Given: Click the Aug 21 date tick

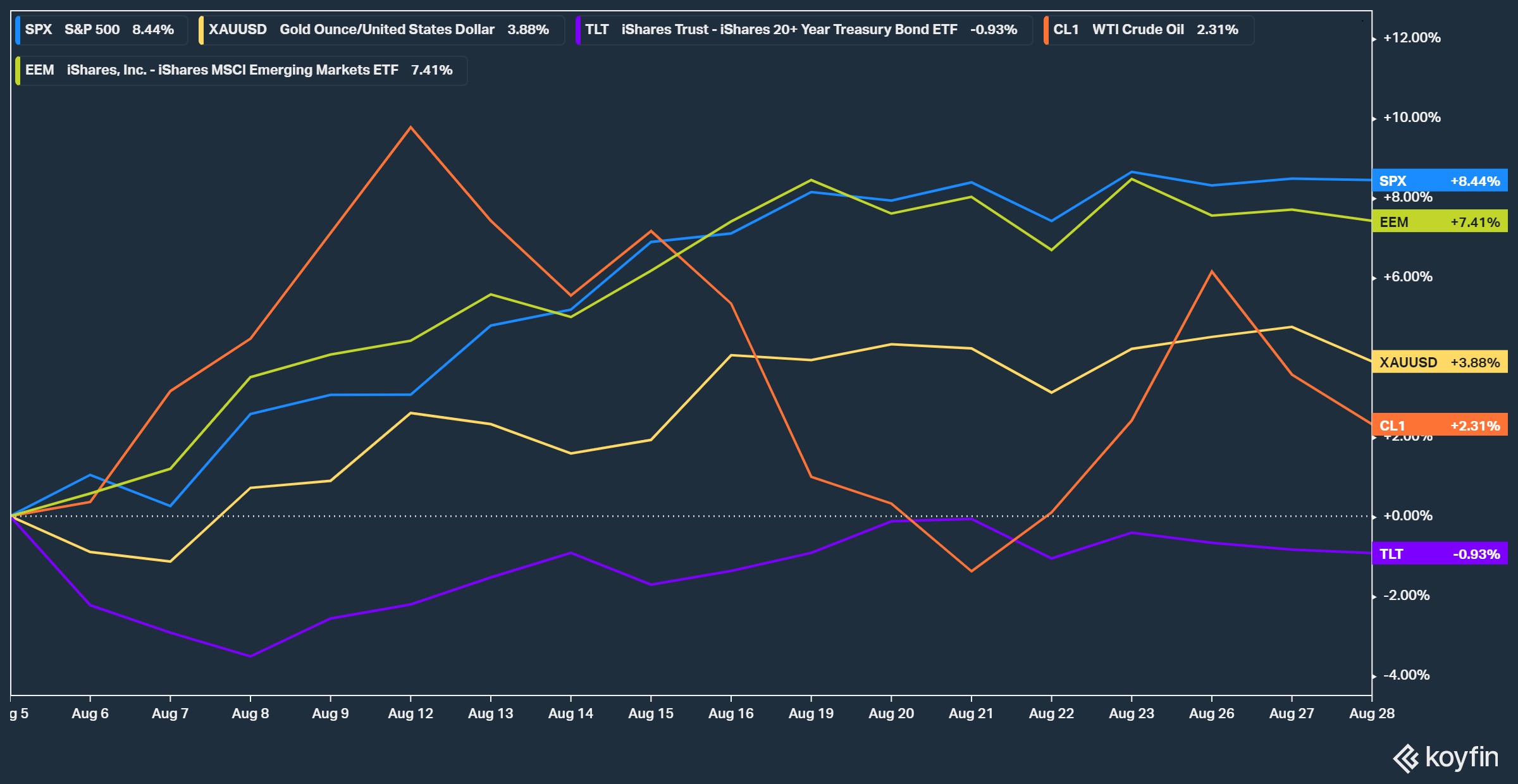Looking at the screenshot, I should tap(971, 713).
